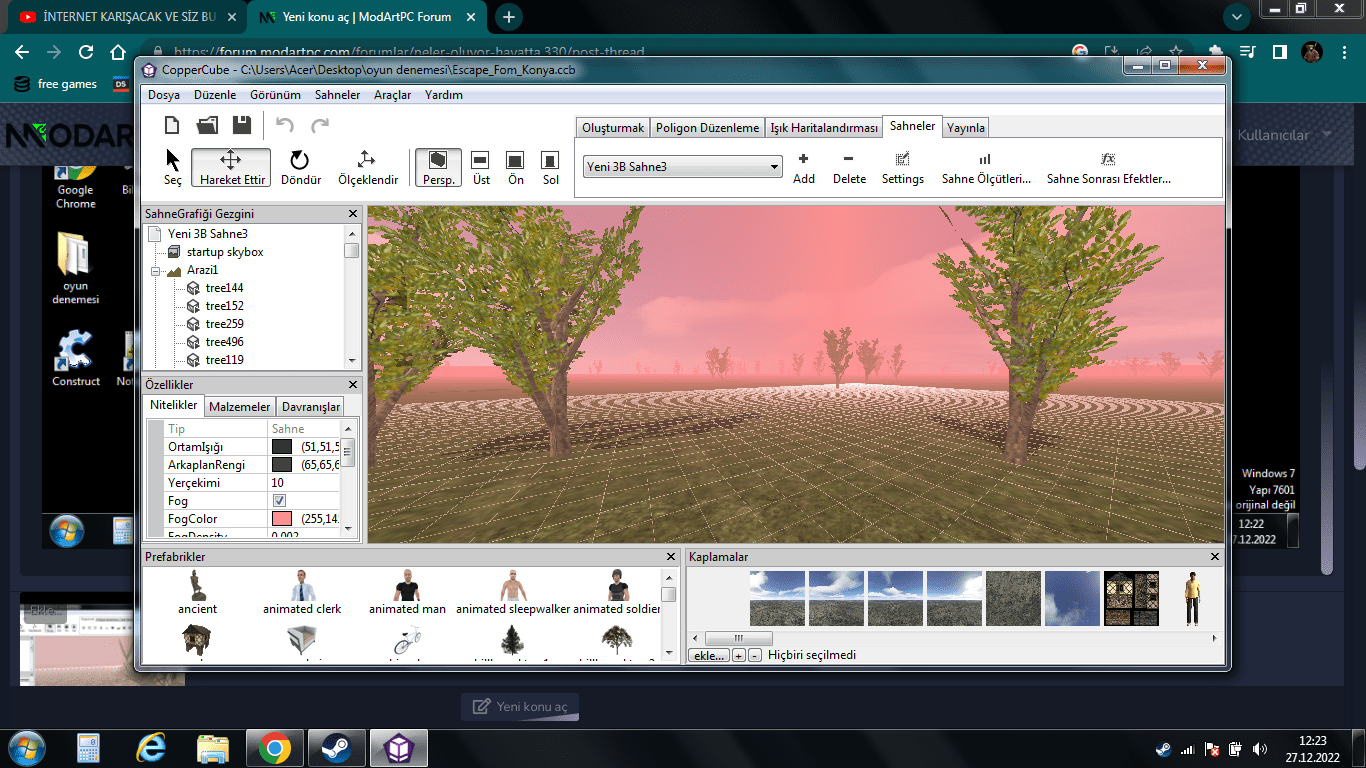Screen dimensions: 1366x768
Task: Switch to the Işık Haritalandırması tab
Action: point(824,128)
